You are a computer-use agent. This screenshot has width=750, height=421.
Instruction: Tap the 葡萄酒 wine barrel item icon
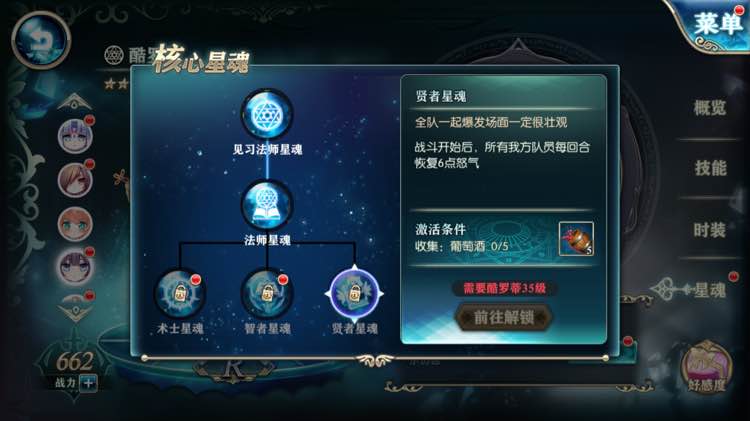(576, 238)
